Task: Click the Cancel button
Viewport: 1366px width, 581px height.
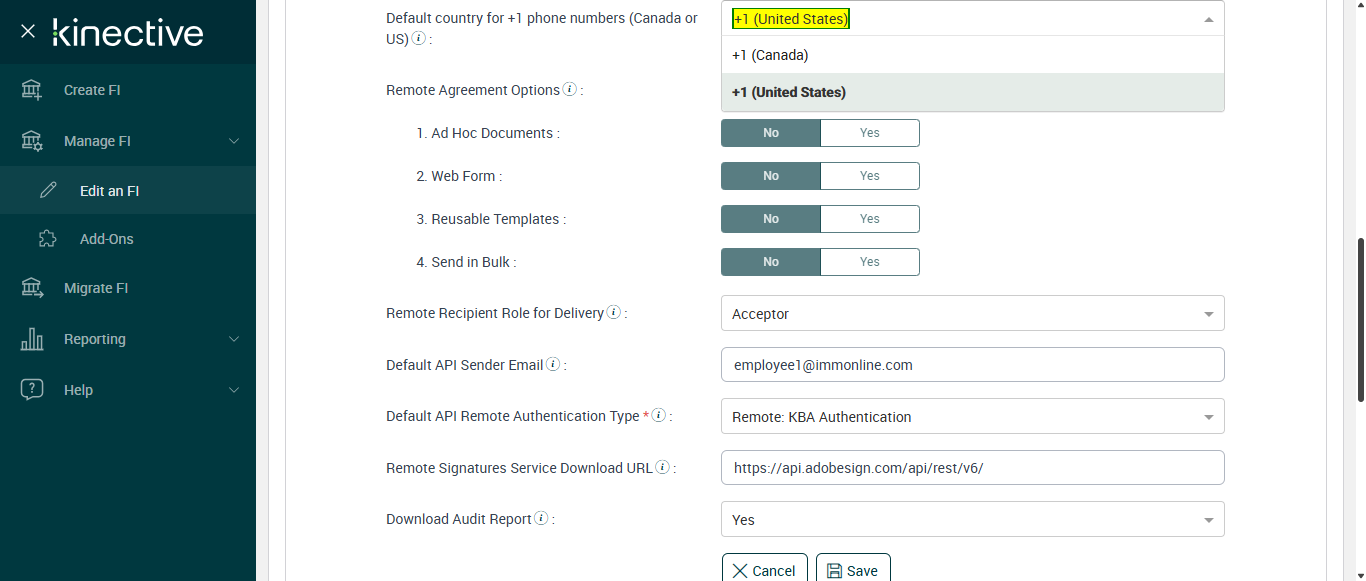Action: 765,570
